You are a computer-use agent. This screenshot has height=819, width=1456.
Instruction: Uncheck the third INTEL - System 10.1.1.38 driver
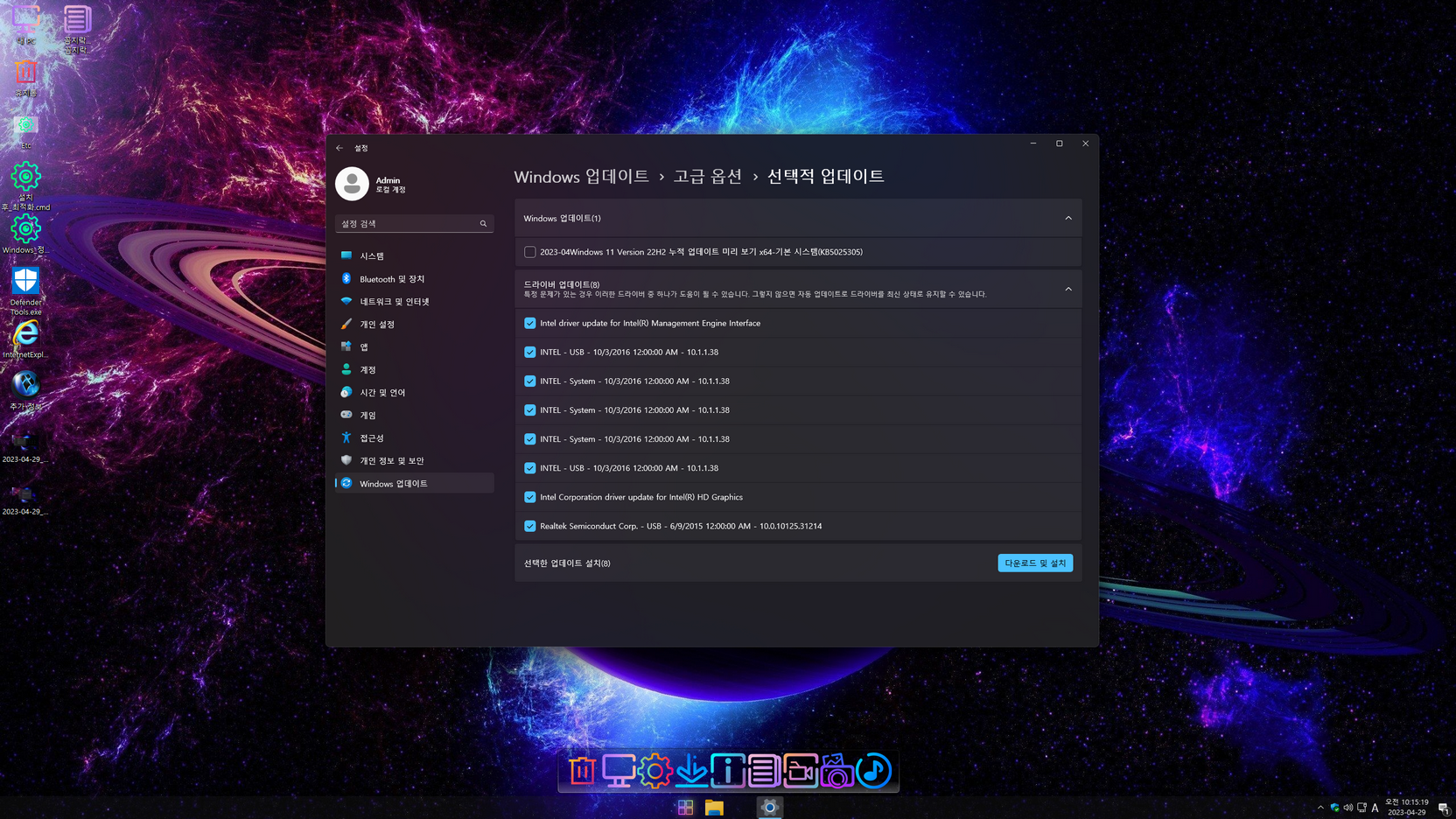(x=530, y=438)
